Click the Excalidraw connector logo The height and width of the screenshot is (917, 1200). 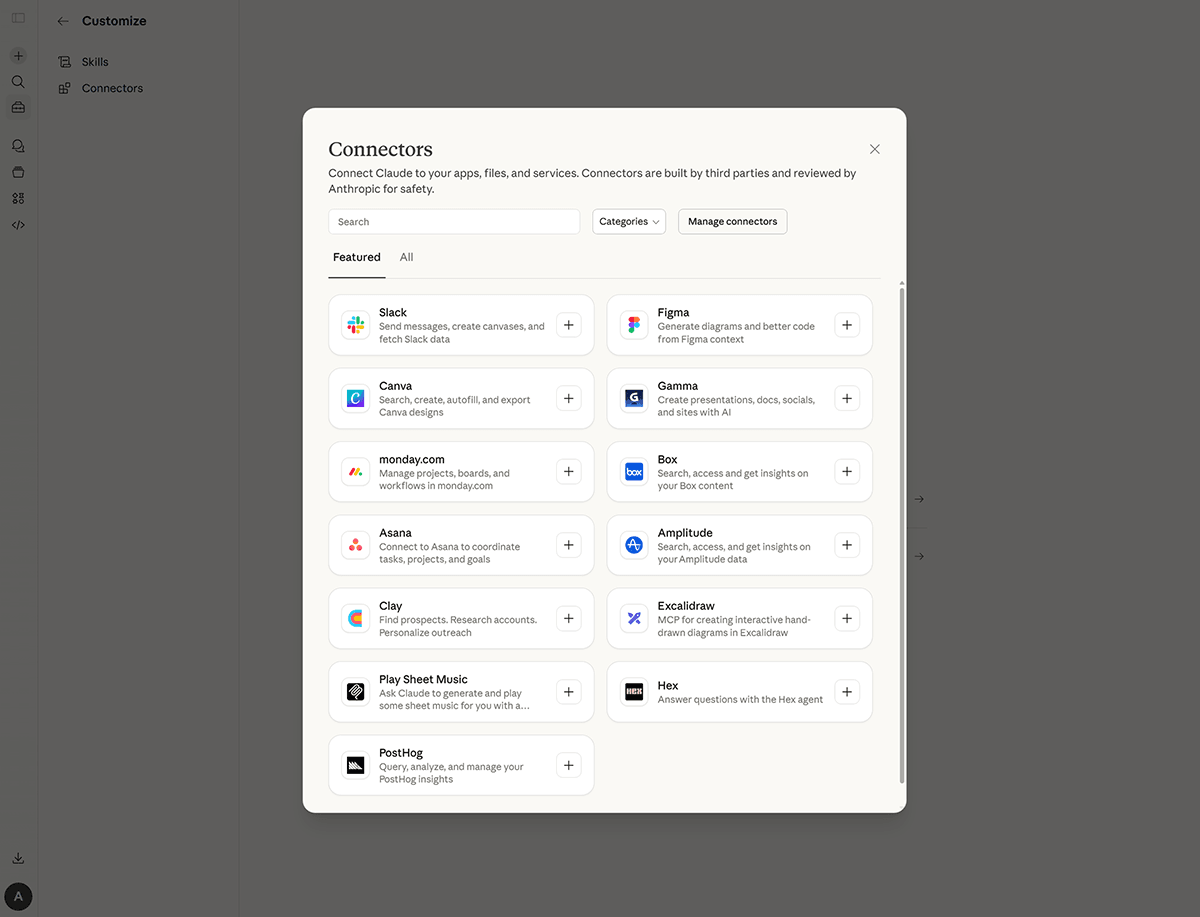coord(634,618)
